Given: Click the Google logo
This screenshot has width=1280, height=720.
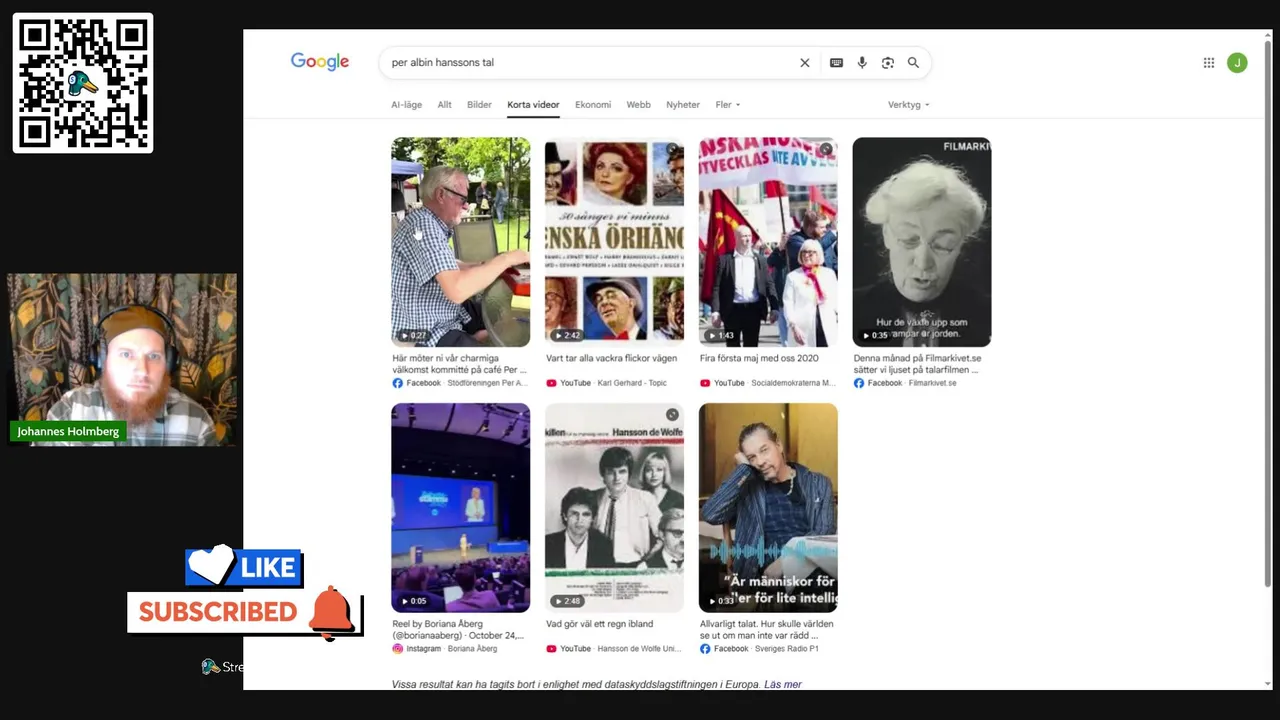Looking at the screenshot, I should pos(320,62).
